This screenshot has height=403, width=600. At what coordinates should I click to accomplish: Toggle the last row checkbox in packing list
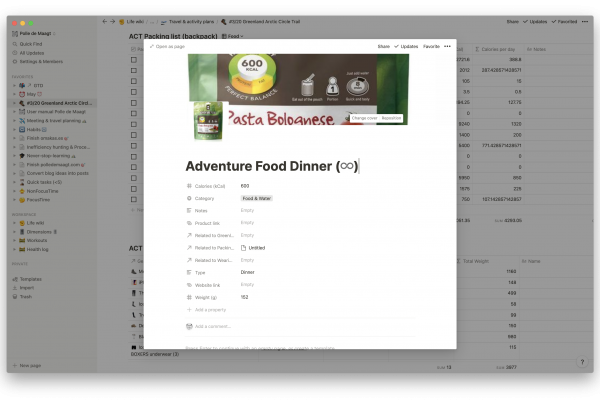click(x=134, y=199)
